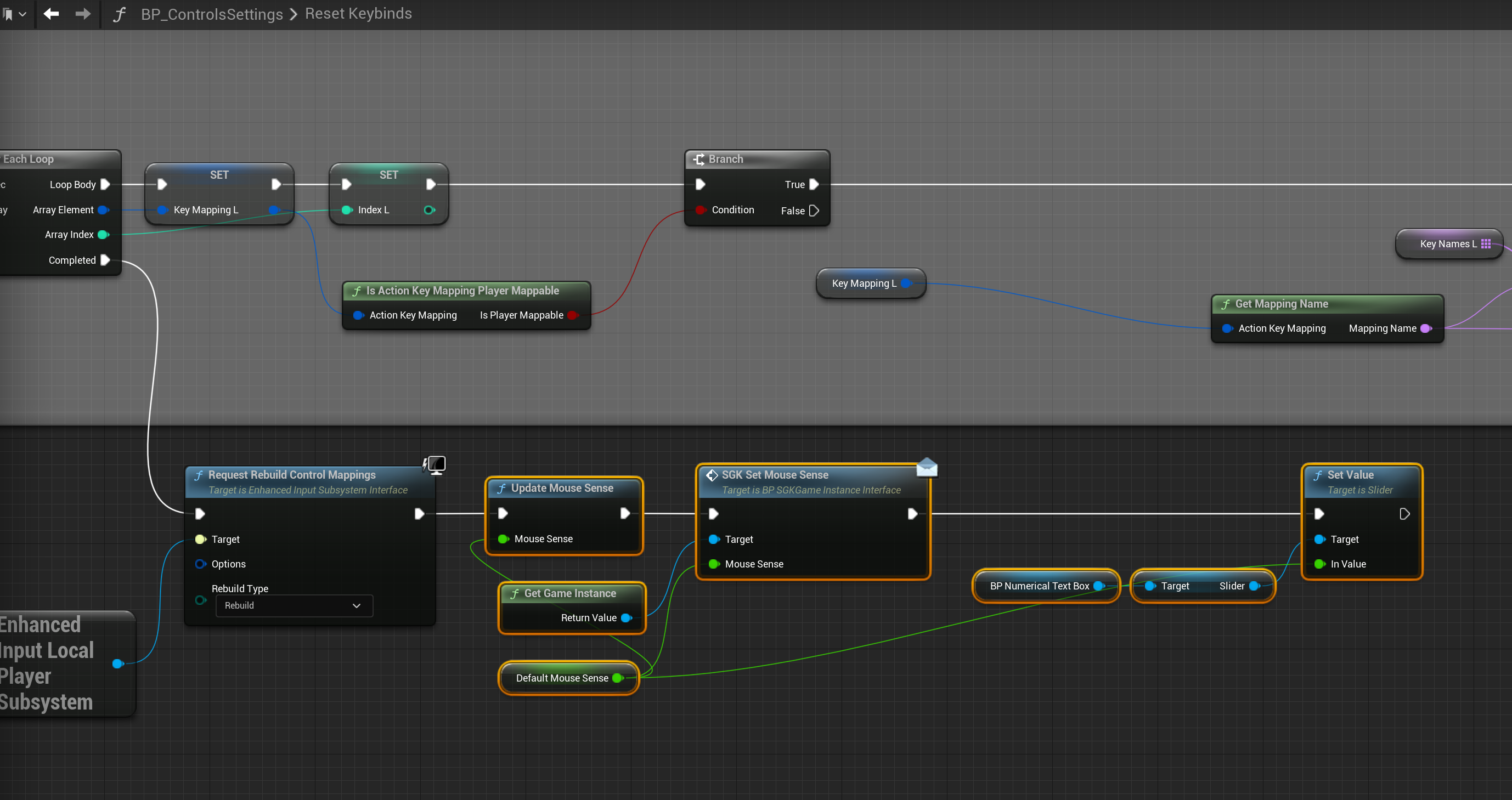The height and width of the screenshot is (800, 1512).
Task: Open the BP_ControlsSettings breadcrumb
Action: (211, 14)
